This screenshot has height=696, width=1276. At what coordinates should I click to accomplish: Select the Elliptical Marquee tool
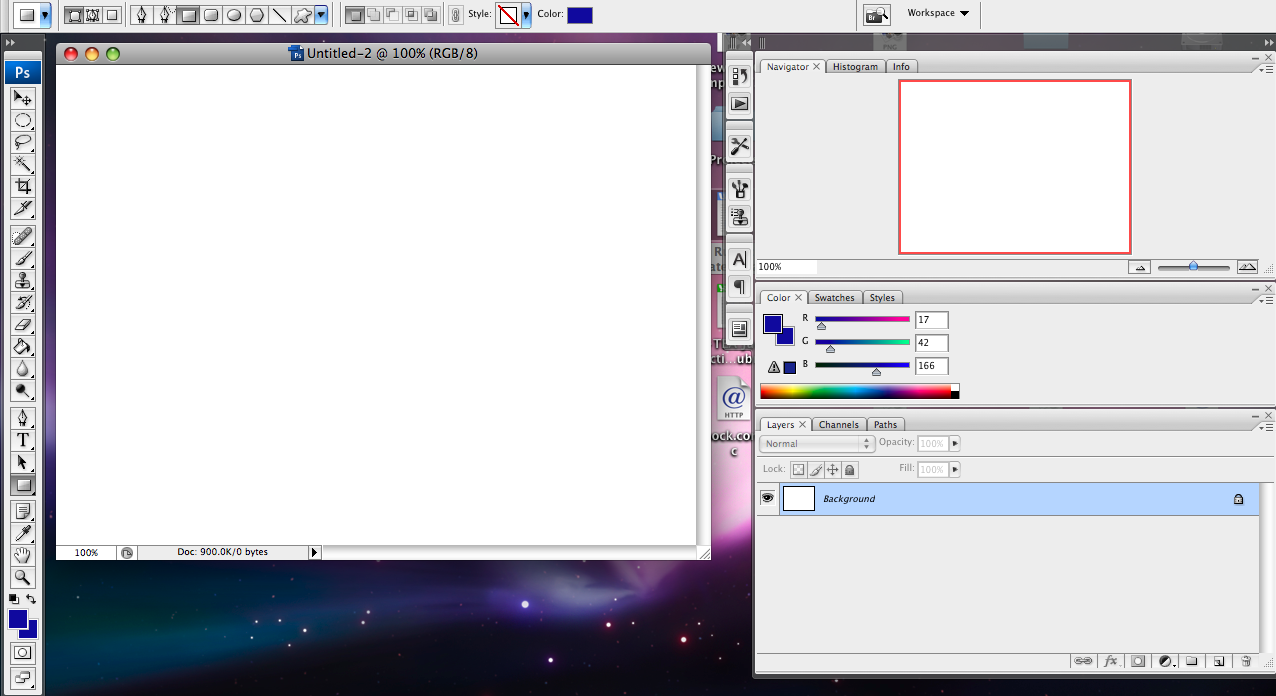click(22, 120)
